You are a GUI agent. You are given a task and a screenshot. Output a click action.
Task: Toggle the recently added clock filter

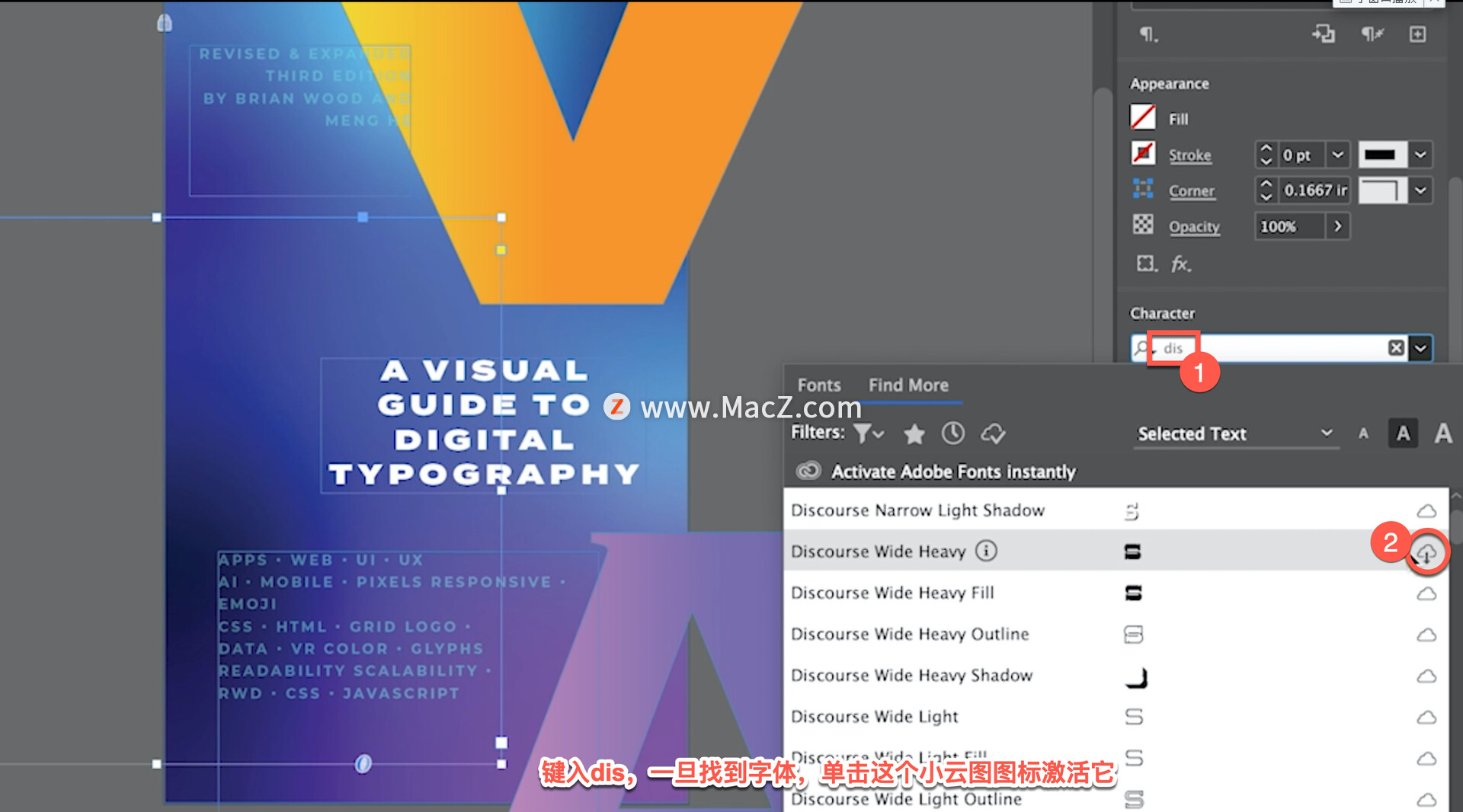click(x=952, y=433)
